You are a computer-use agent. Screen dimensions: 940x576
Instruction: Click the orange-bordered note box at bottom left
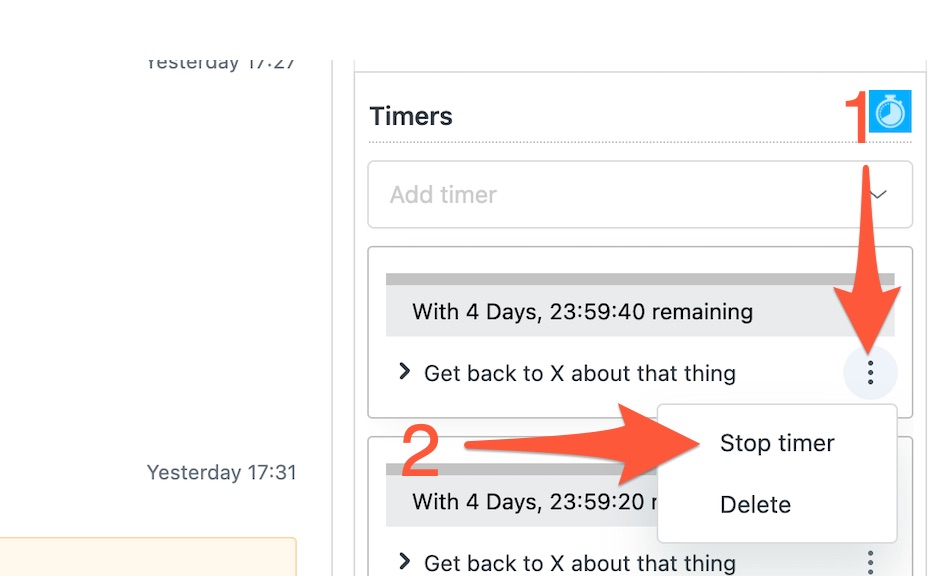click(148, 557)
